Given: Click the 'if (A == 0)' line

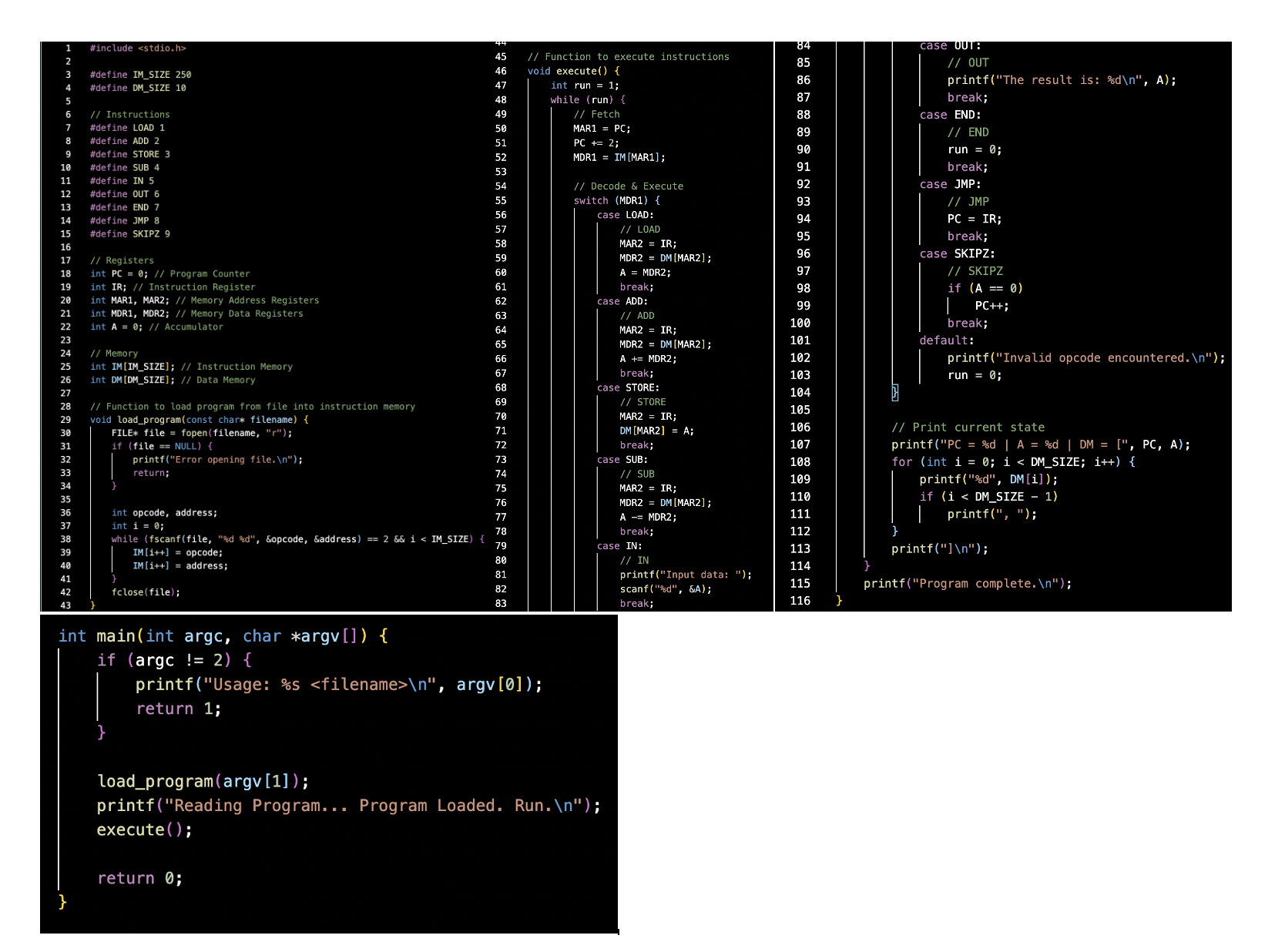Looking at the screenshot, I should point(985,288).
